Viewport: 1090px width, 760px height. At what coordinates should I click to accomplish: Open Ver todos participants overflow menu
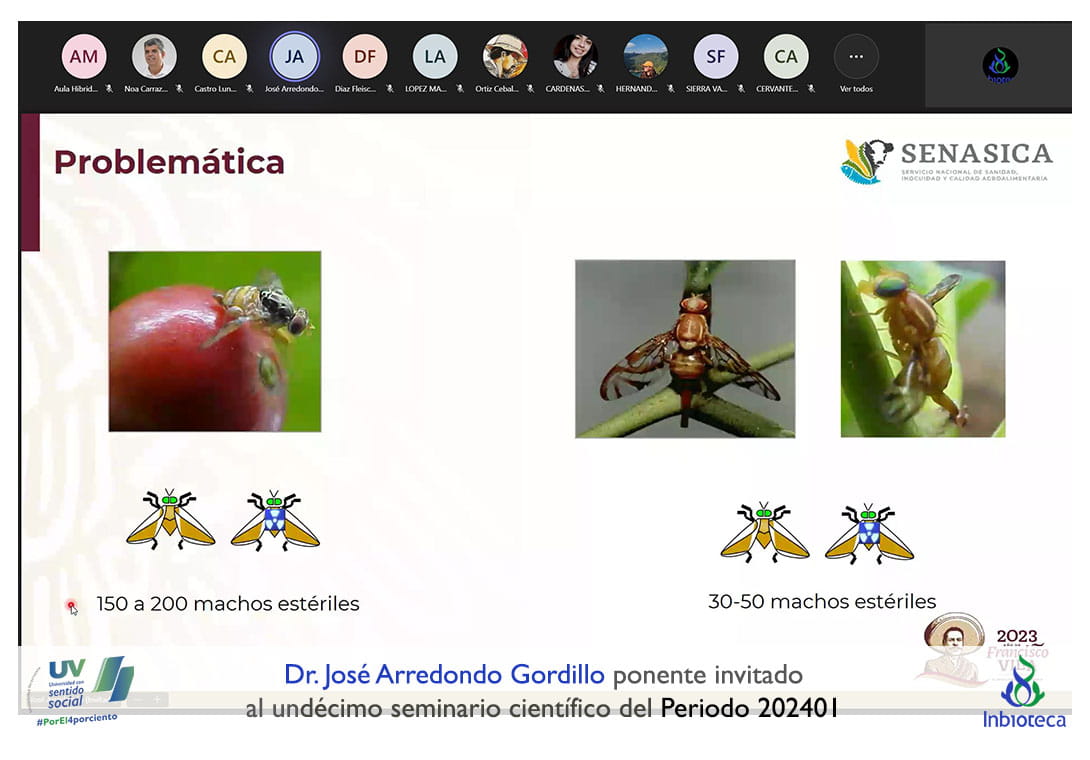pyautogui.click(x=856, y=57)
